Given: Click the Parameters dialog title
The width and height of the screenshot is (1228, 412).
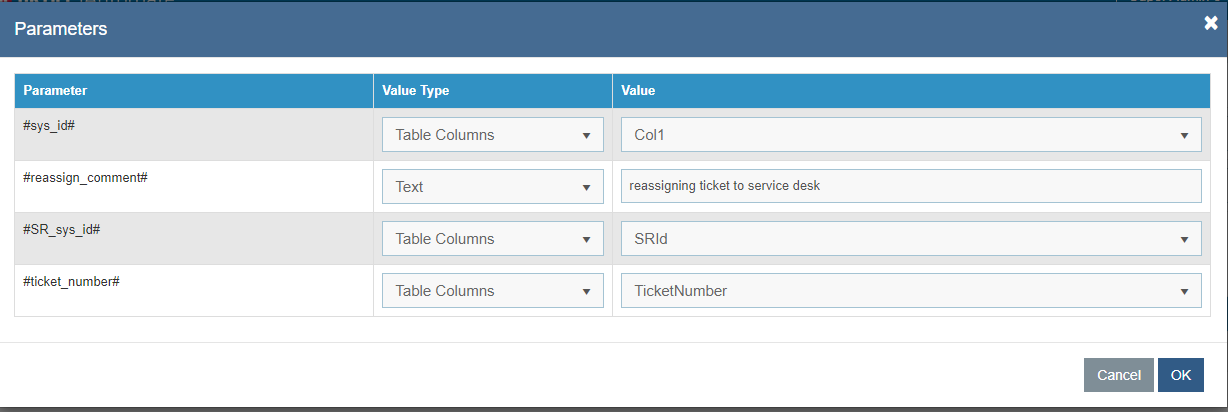Looking at the screenshot, I should coord(60,29).
